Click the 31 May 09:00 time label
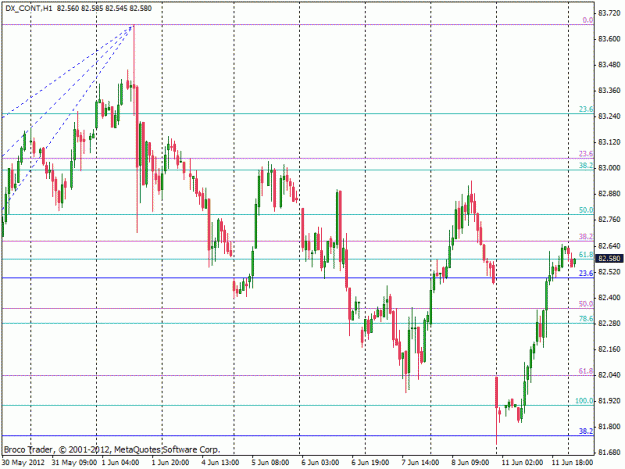Viewport: 625px width, 469px height. tap(74, 462)
